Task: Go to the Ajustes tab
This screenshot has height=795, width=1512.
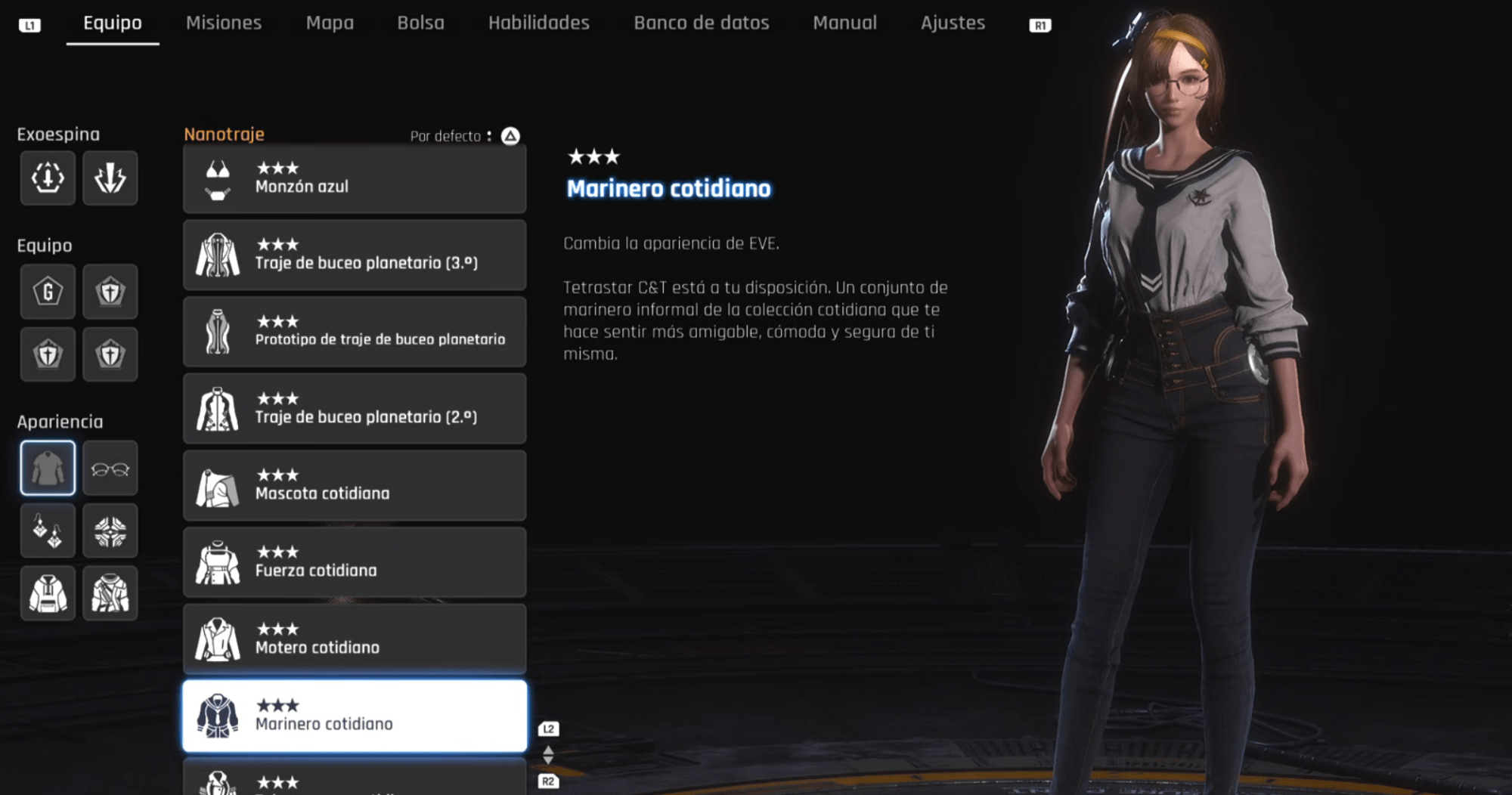Action: (953, 23)
